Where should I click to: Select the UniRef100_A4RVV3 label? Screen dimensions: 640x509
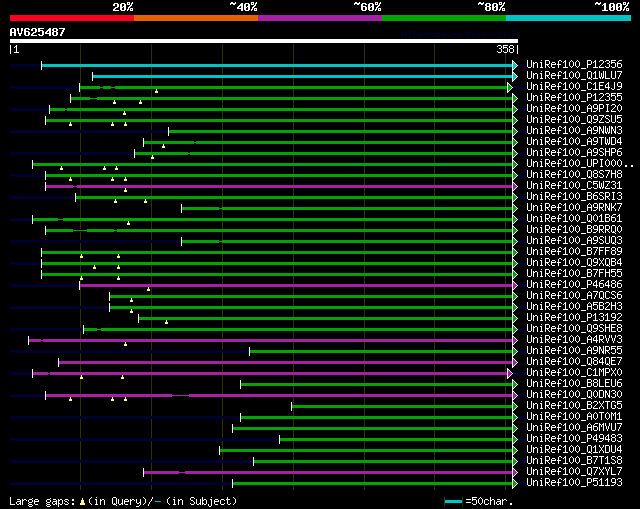click(574, 340)
